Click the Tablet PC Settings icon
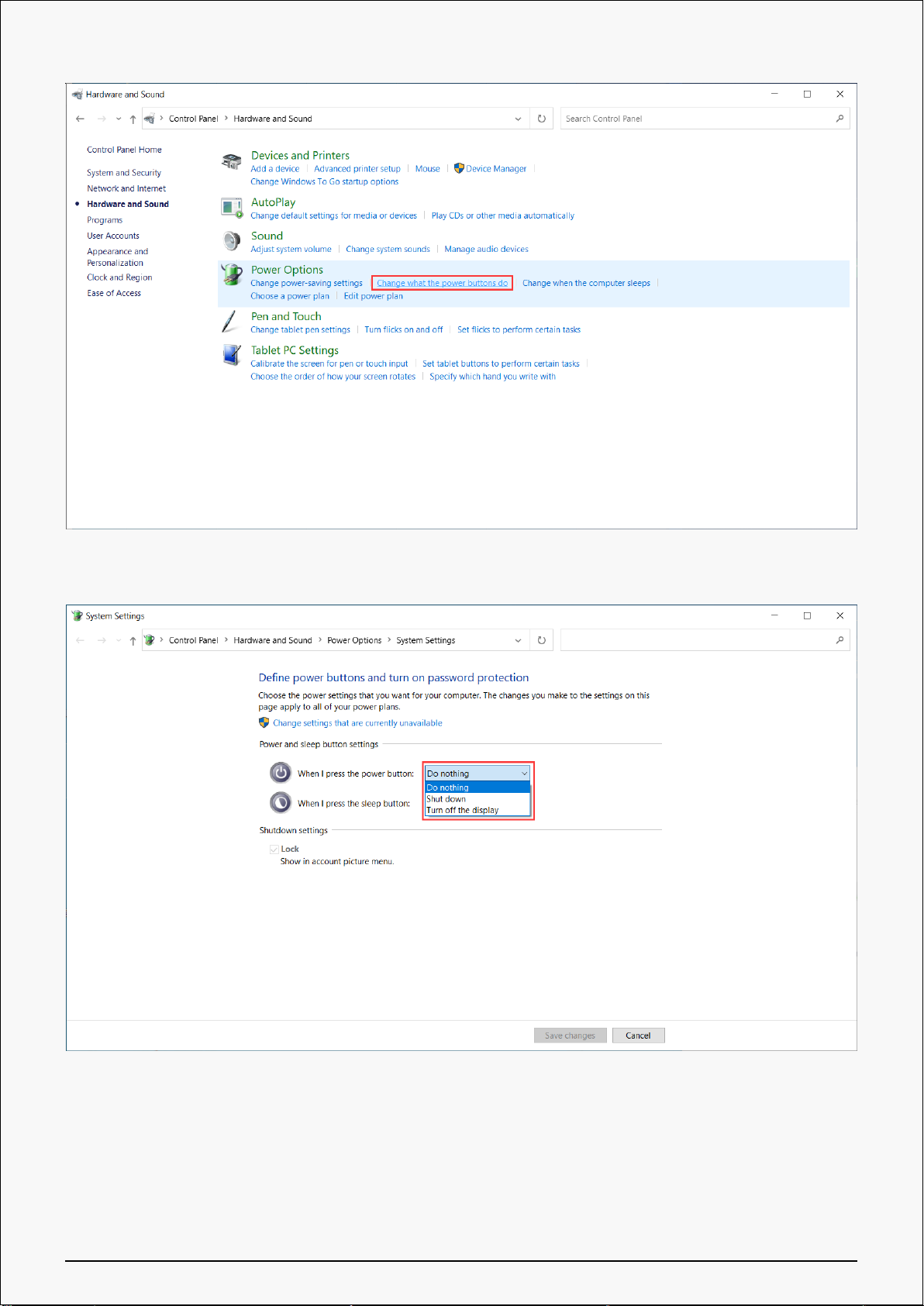The width and height of the screenshot is (924, 1306). click(231, 356)
